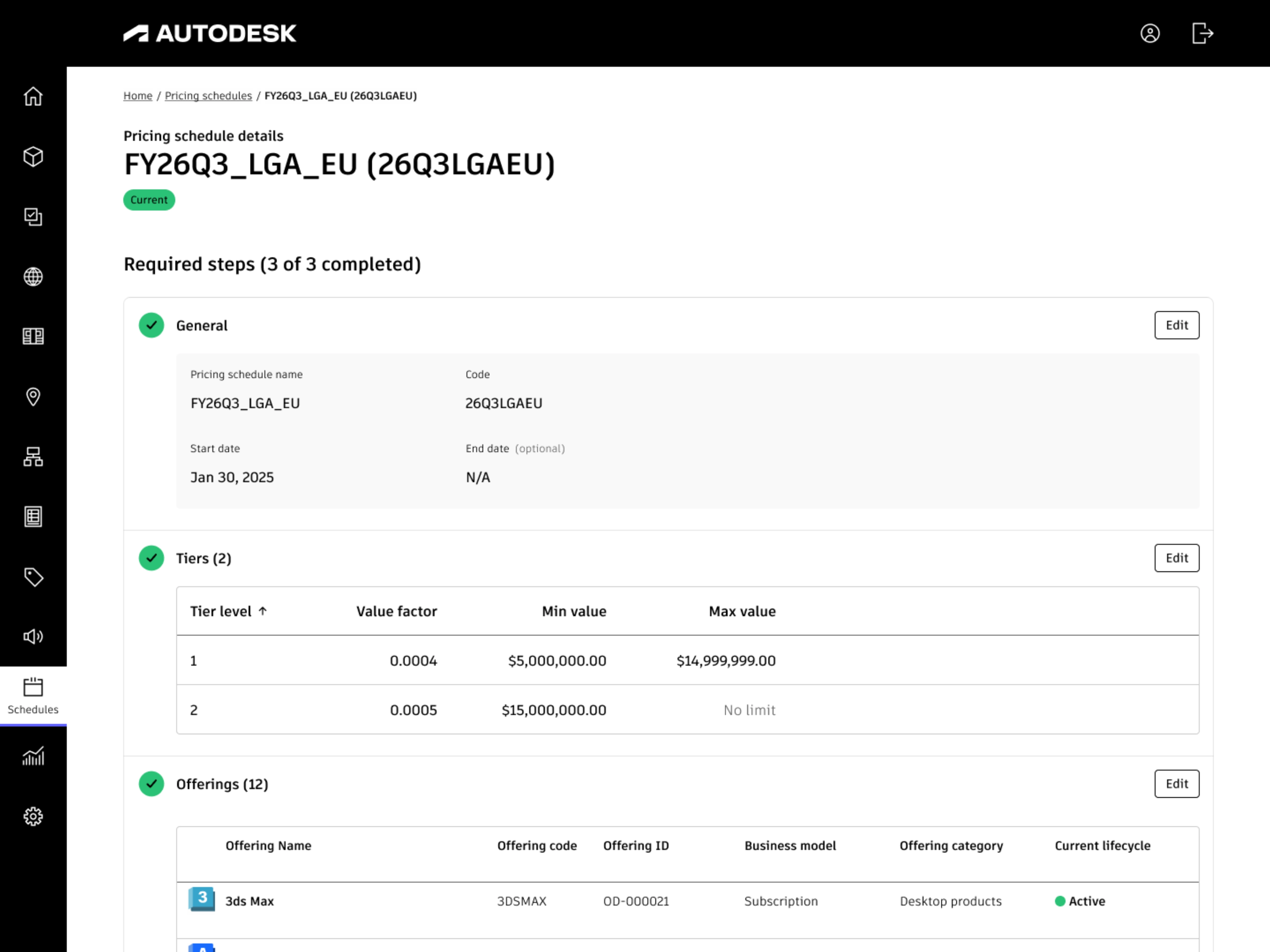
Task: Open the announcements megaphone icon
Action: click(33, 636)
